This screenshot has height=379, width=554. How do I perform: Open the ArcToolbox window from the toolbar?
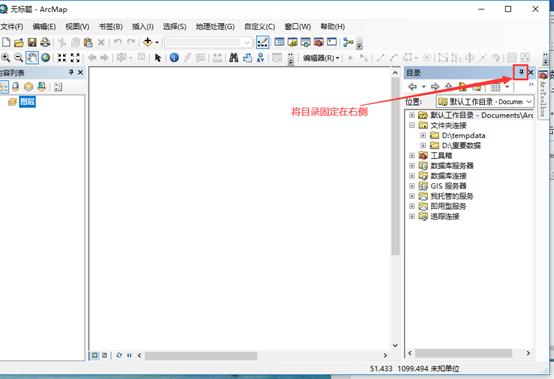point(318,42)
